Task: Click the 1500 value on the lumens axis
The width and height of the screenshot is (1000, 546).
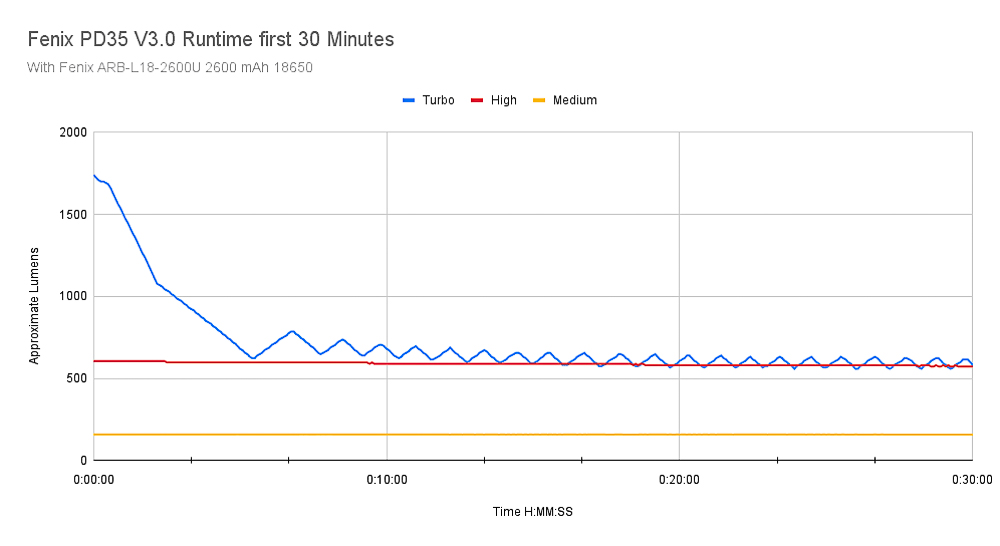Action: [x=74, y=215]
